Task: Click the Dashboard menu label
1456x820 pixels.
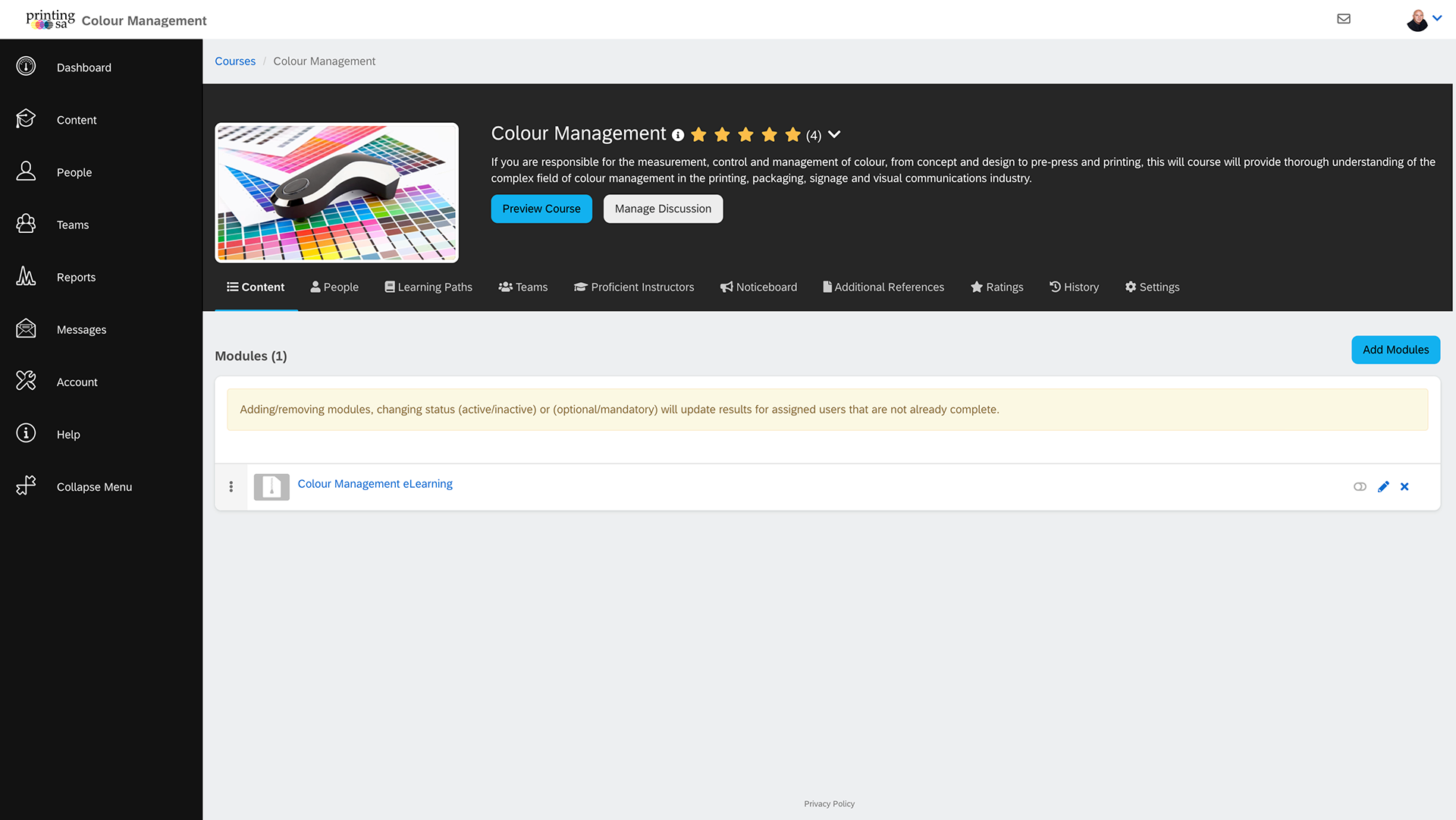Action: 83,68
